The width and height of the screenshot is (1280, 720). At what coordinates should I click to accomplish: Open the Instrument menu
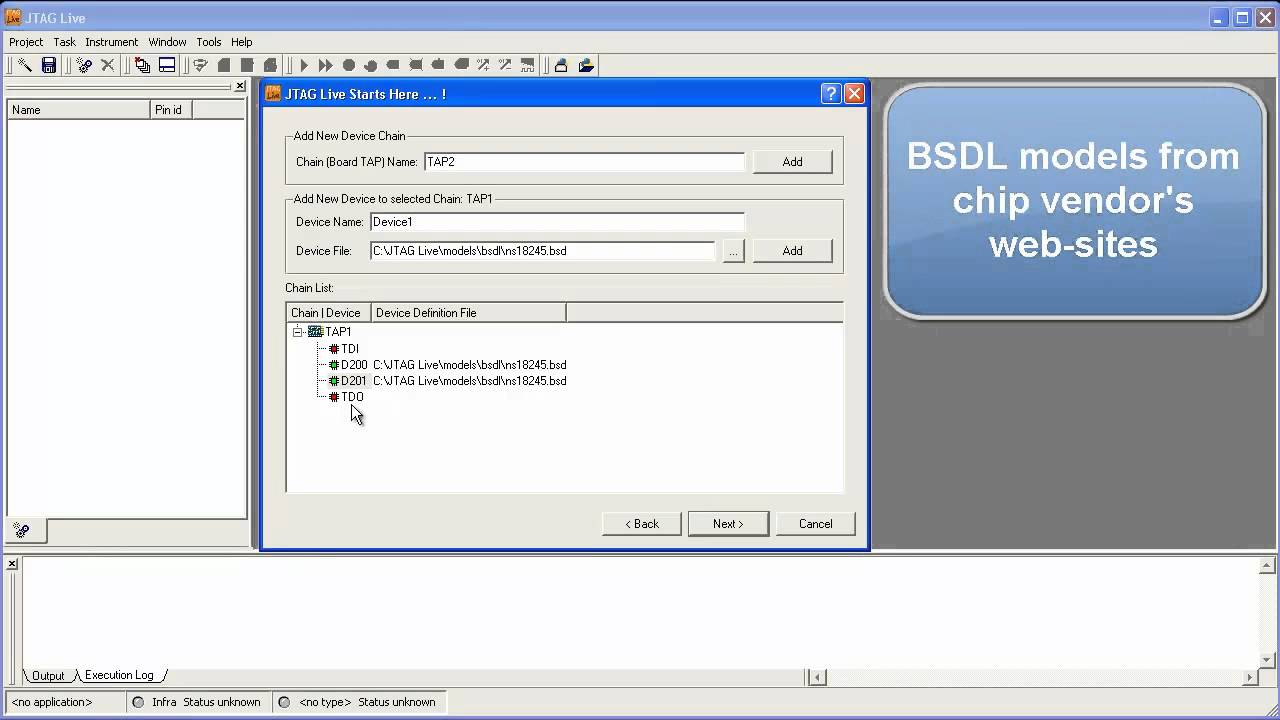point(111,42)
